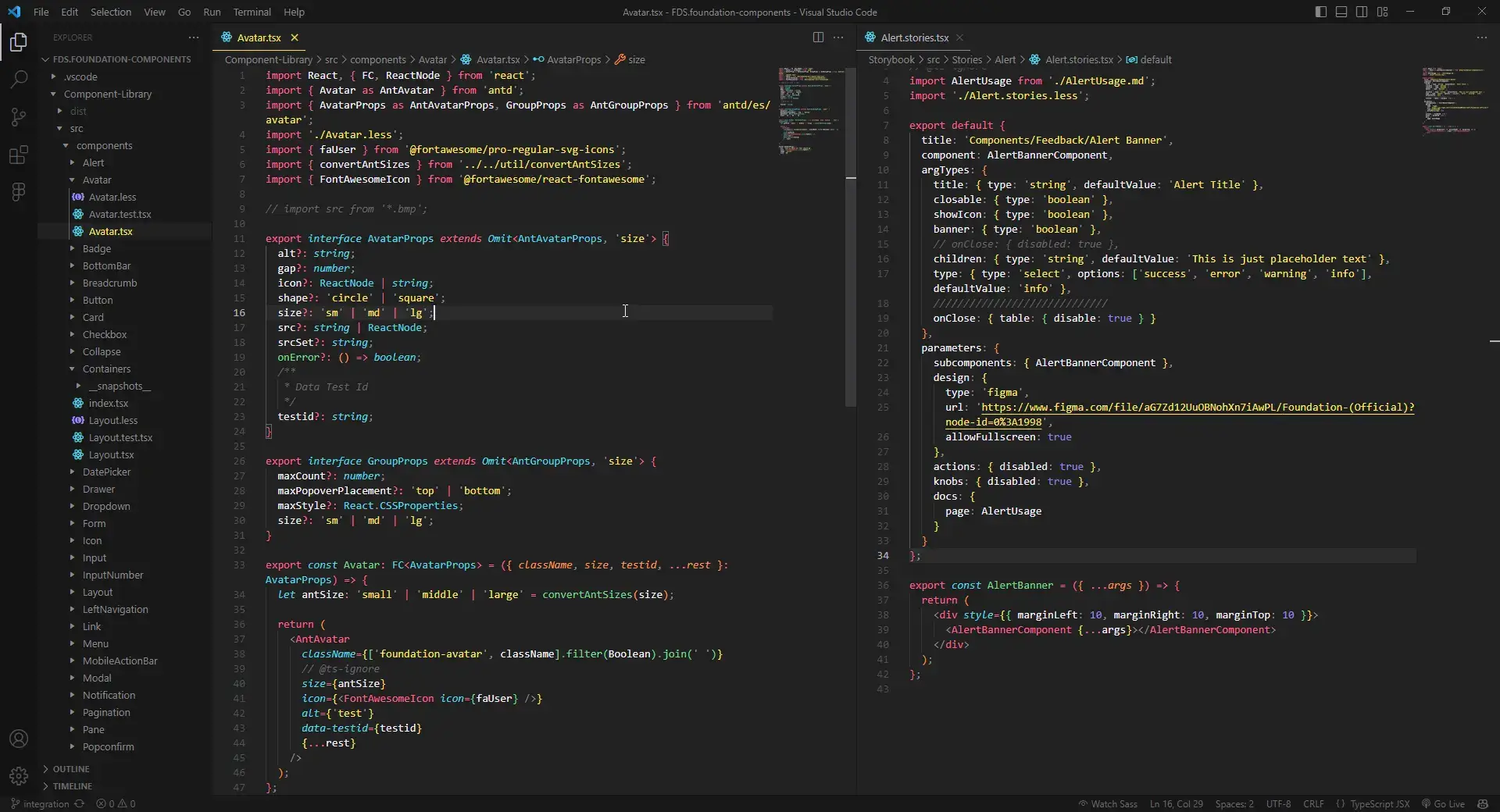Open the Accounts icon at bottom of activity bar
The height and width of the screenshot is (812, 1500).
tap(18, 738)
